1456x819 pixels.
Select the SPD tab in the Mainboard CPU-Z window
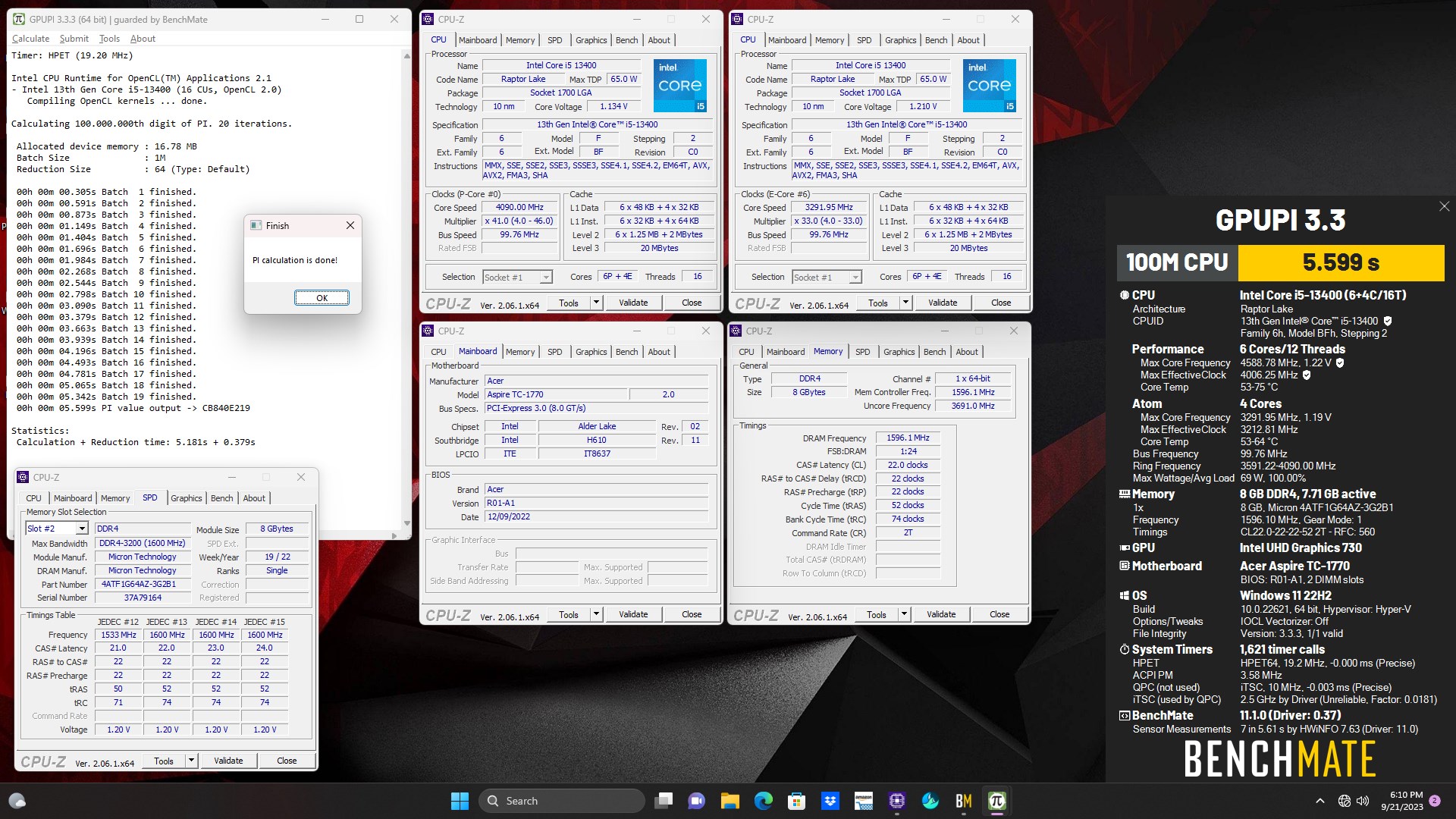click(554, 352)
